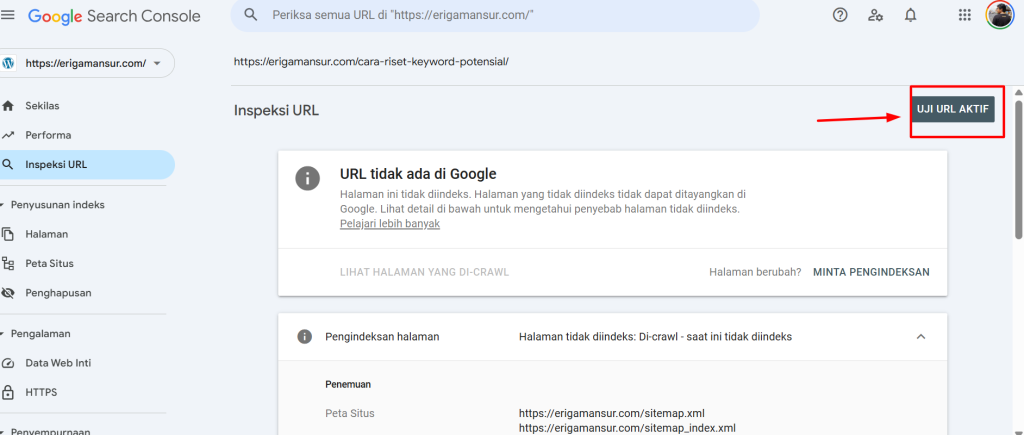Click the Penemuan label
The image size is (1024, 435).
pyautogui.click(x=349, y=384)
